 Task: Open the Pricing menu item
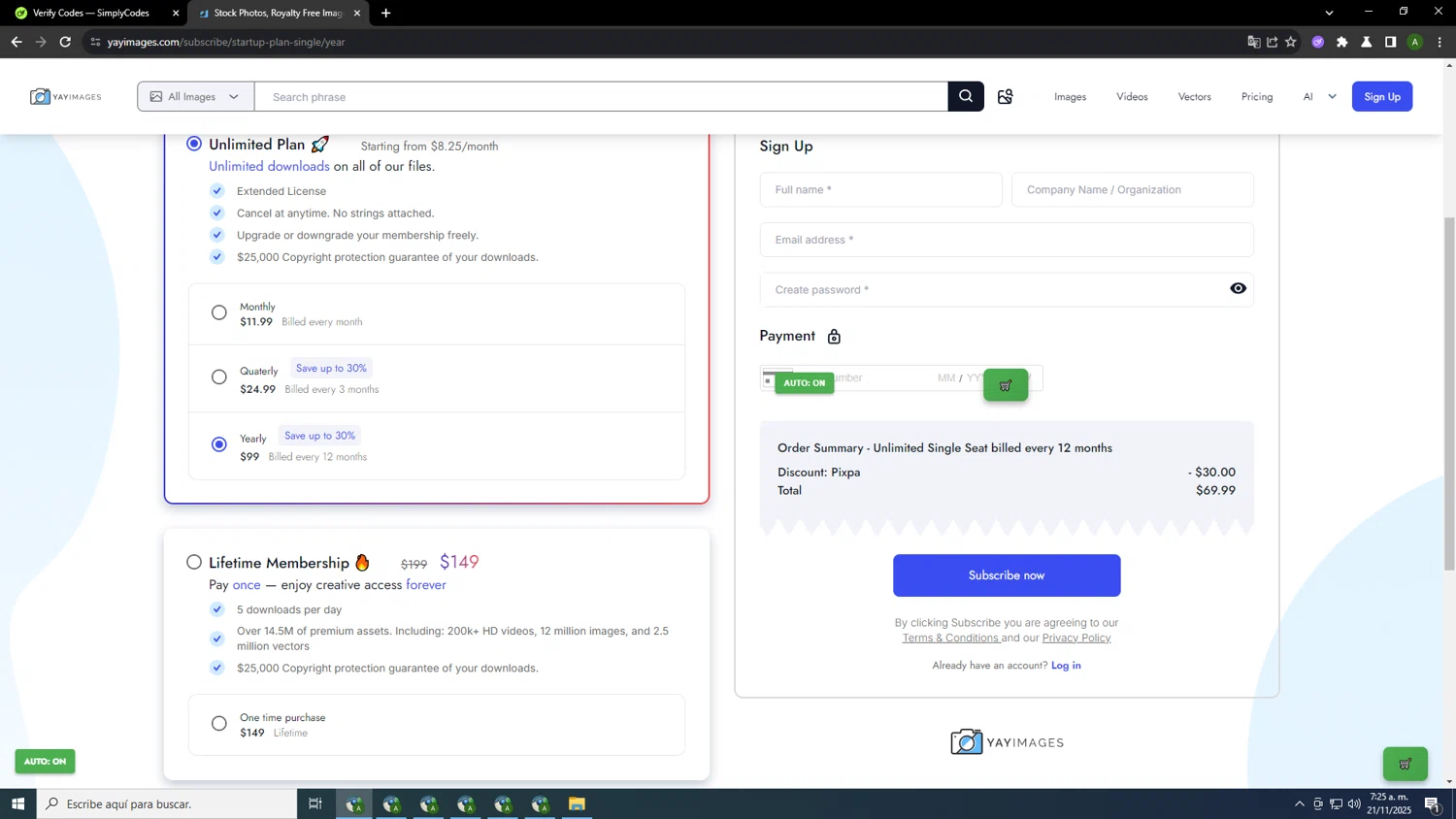[x=1257, y=96]
